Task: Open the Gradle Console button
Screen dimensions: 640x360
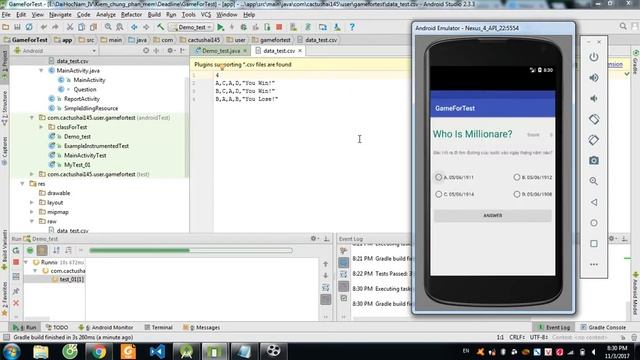Action: (603, 327)
